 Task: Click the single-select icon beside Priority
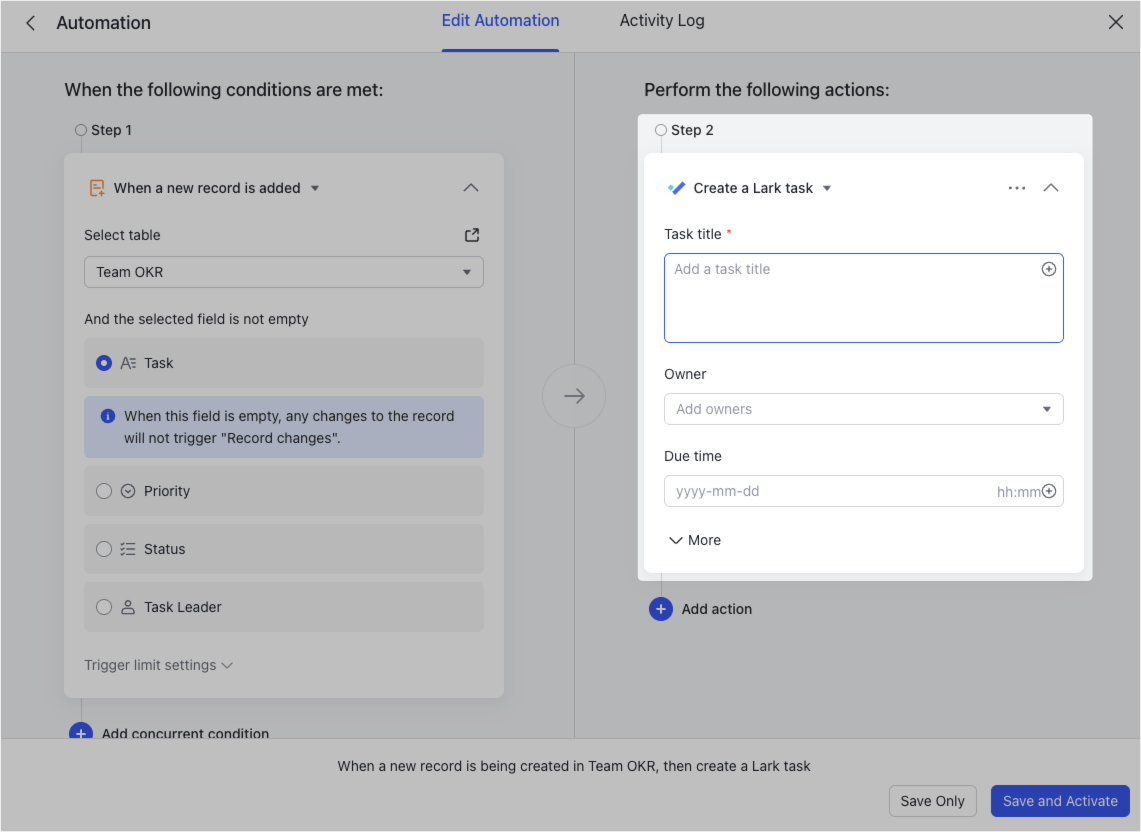tap(128, 491)
